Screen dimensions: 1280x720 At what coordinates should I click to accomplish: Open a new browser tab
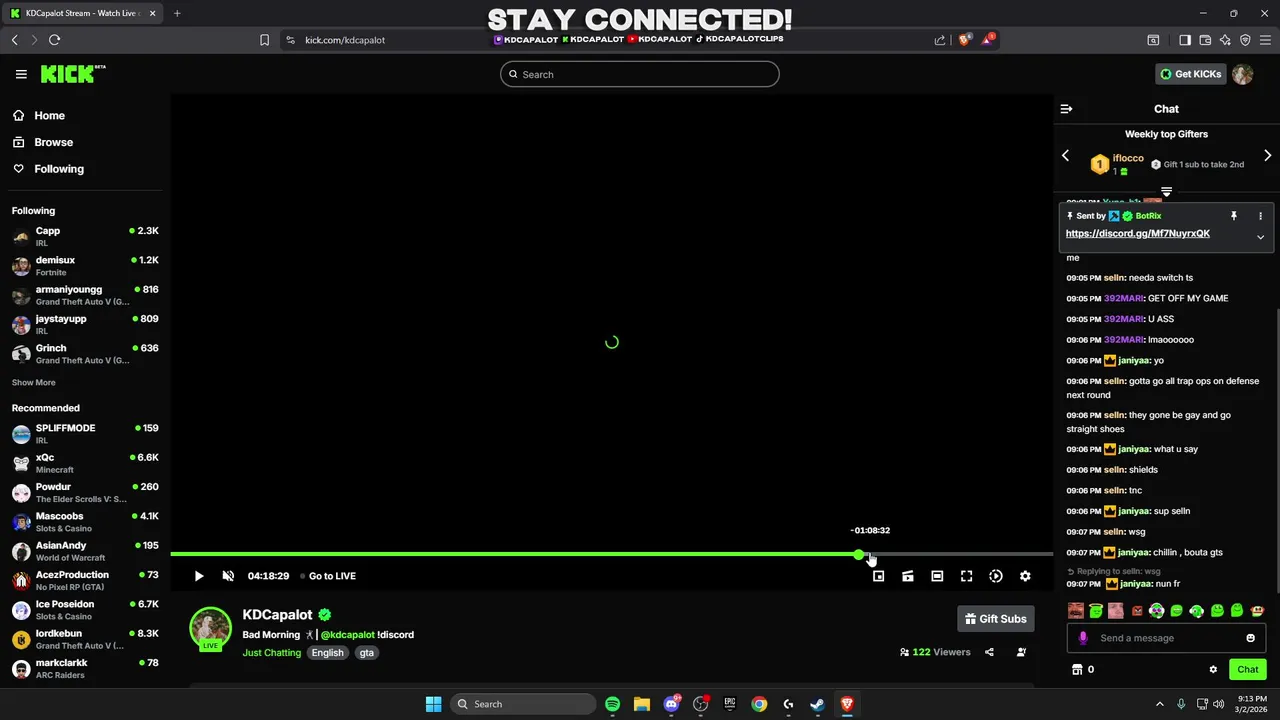pyautogui.click(x=177, y=13)
